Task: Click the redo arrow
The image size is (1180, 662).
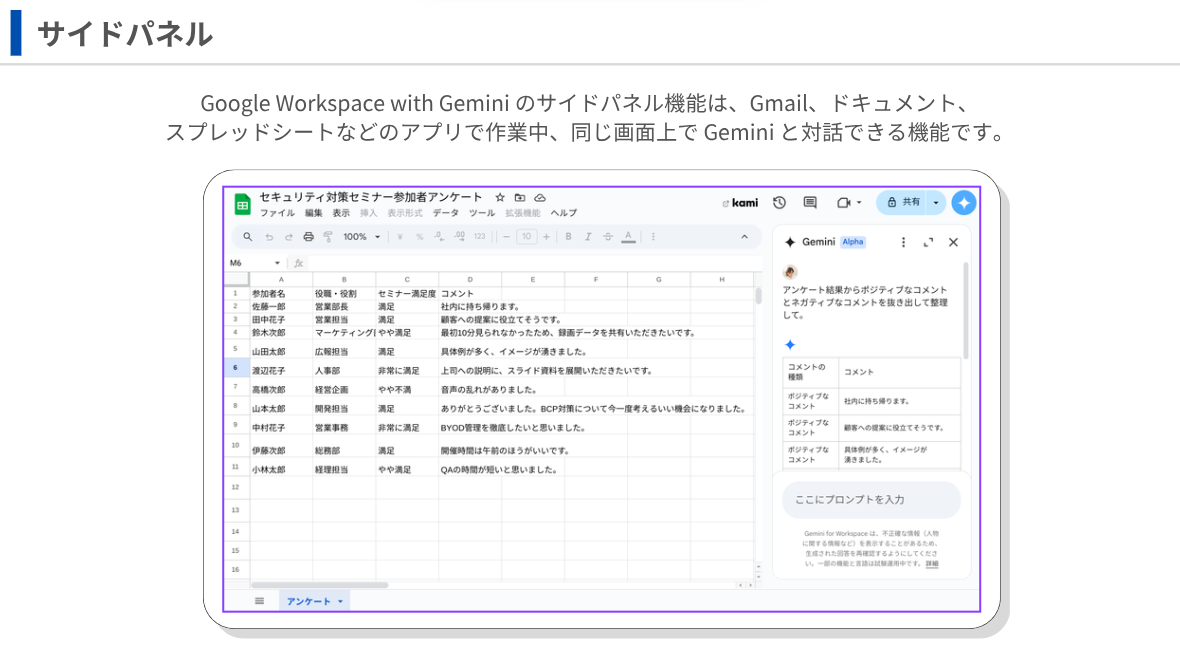Action: pos(288,237)
